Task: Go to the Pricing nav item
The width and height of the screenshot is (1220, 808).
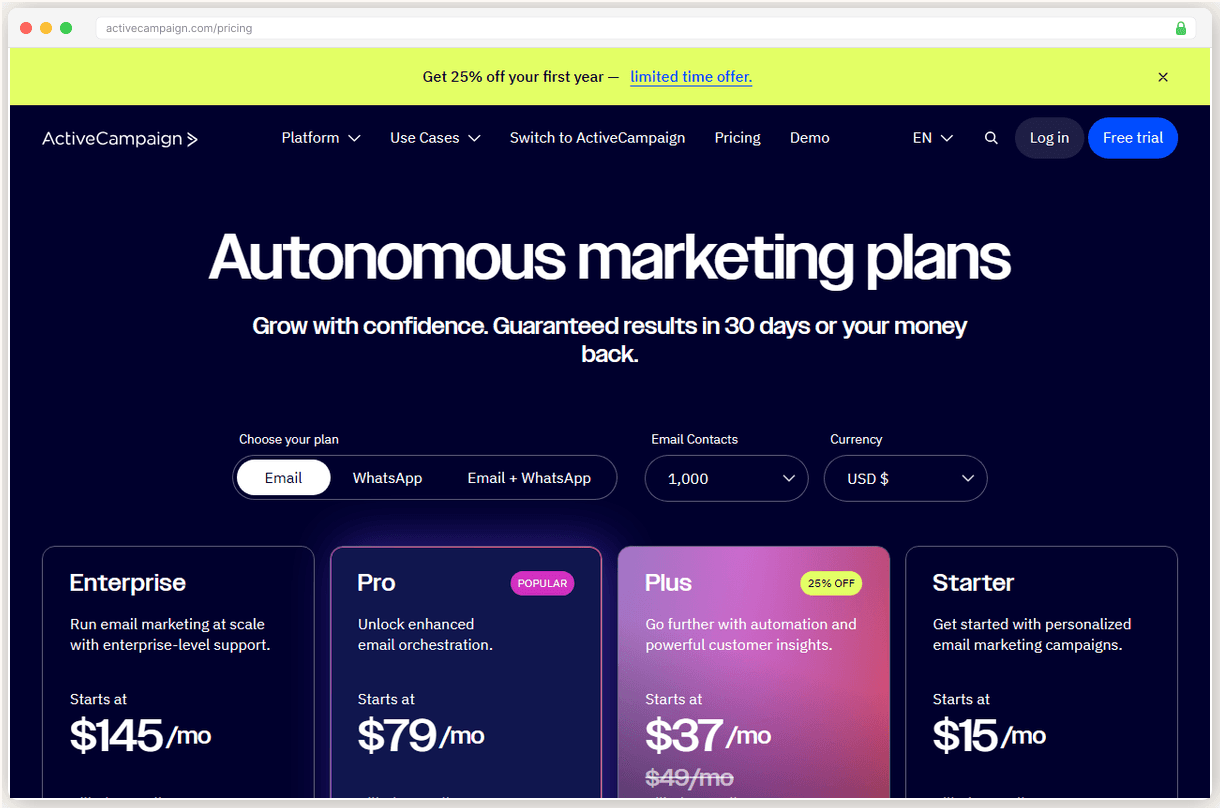Action: (737, 138)
